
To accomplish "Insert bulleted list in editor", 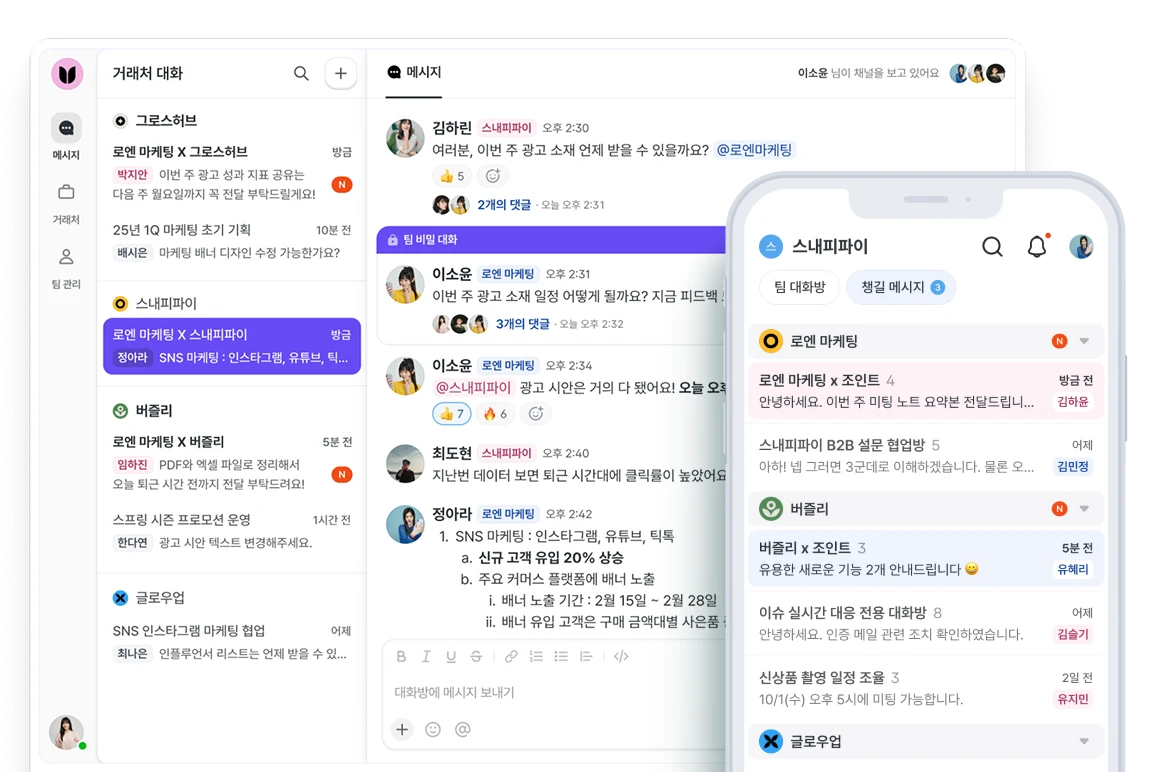I will (x=561, y=656).
